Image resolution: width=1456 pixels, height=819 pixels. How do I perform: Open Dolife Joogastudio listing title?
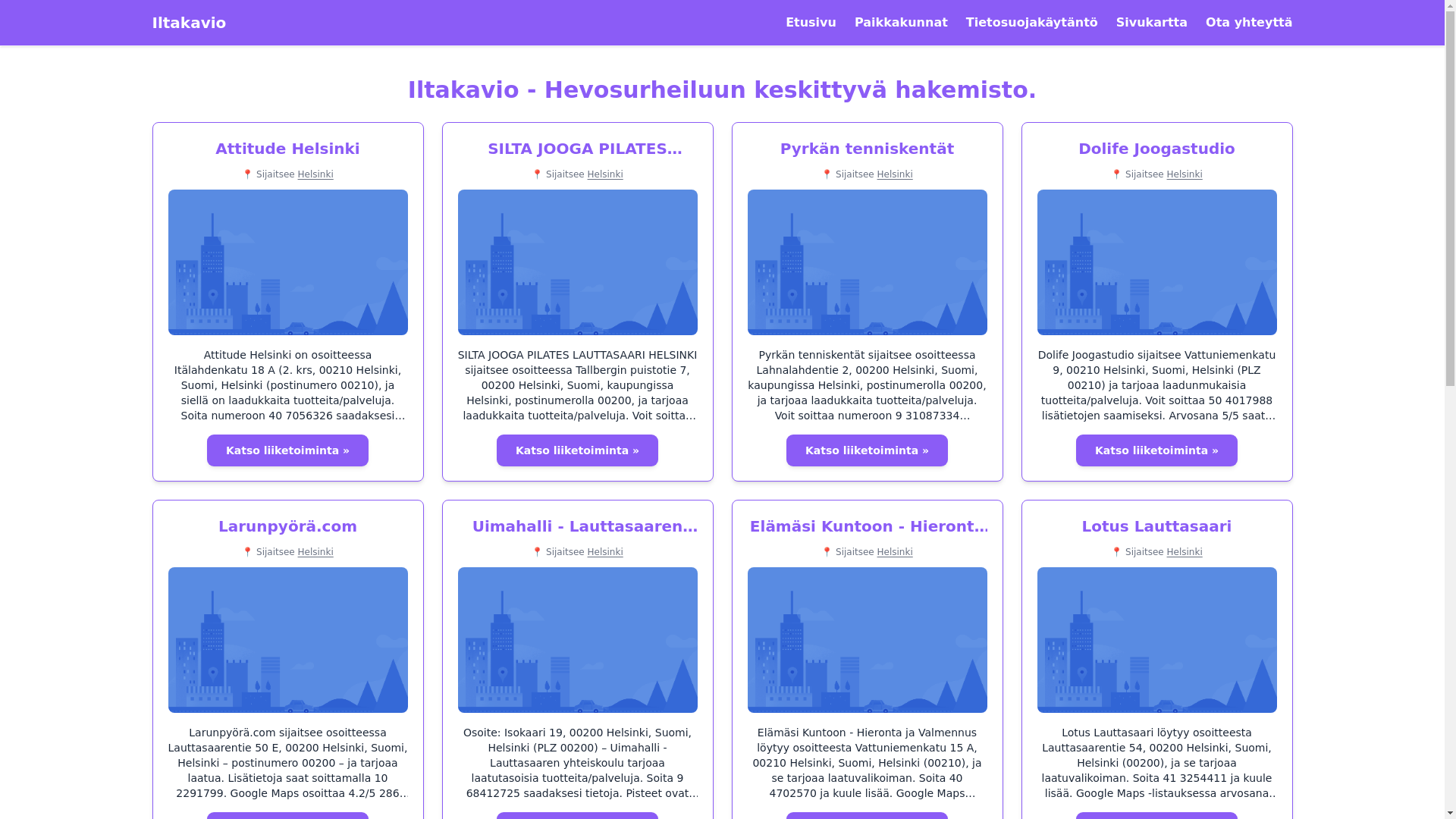click(1156, 149)
